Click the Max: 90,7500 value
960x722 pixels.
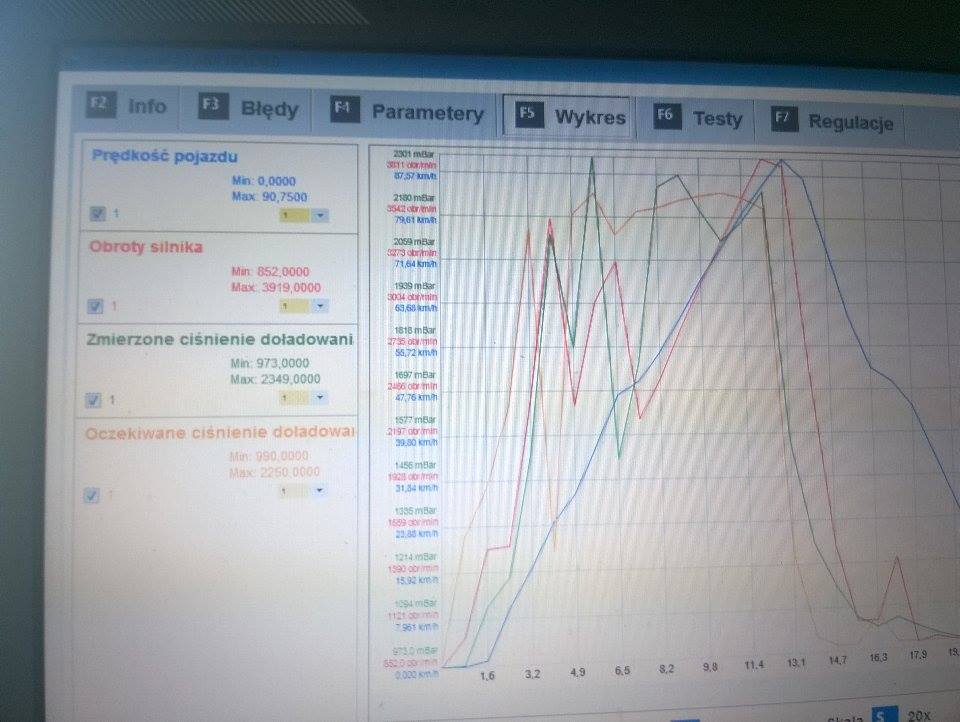click(269, 197)
